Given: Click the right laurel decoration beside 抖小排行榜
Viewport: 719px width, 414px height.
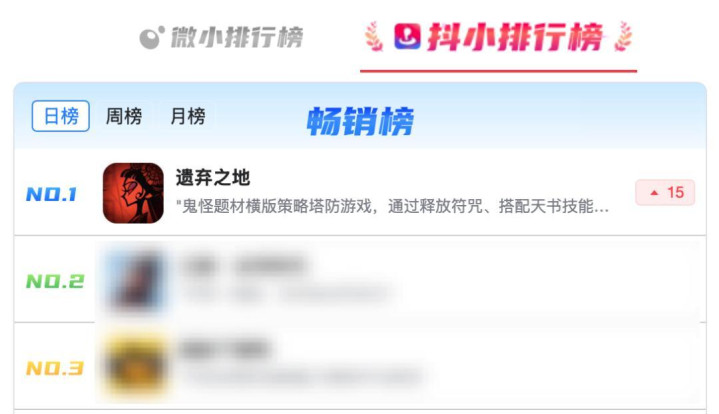Looking at the screenshot, I should click(623, 36).
